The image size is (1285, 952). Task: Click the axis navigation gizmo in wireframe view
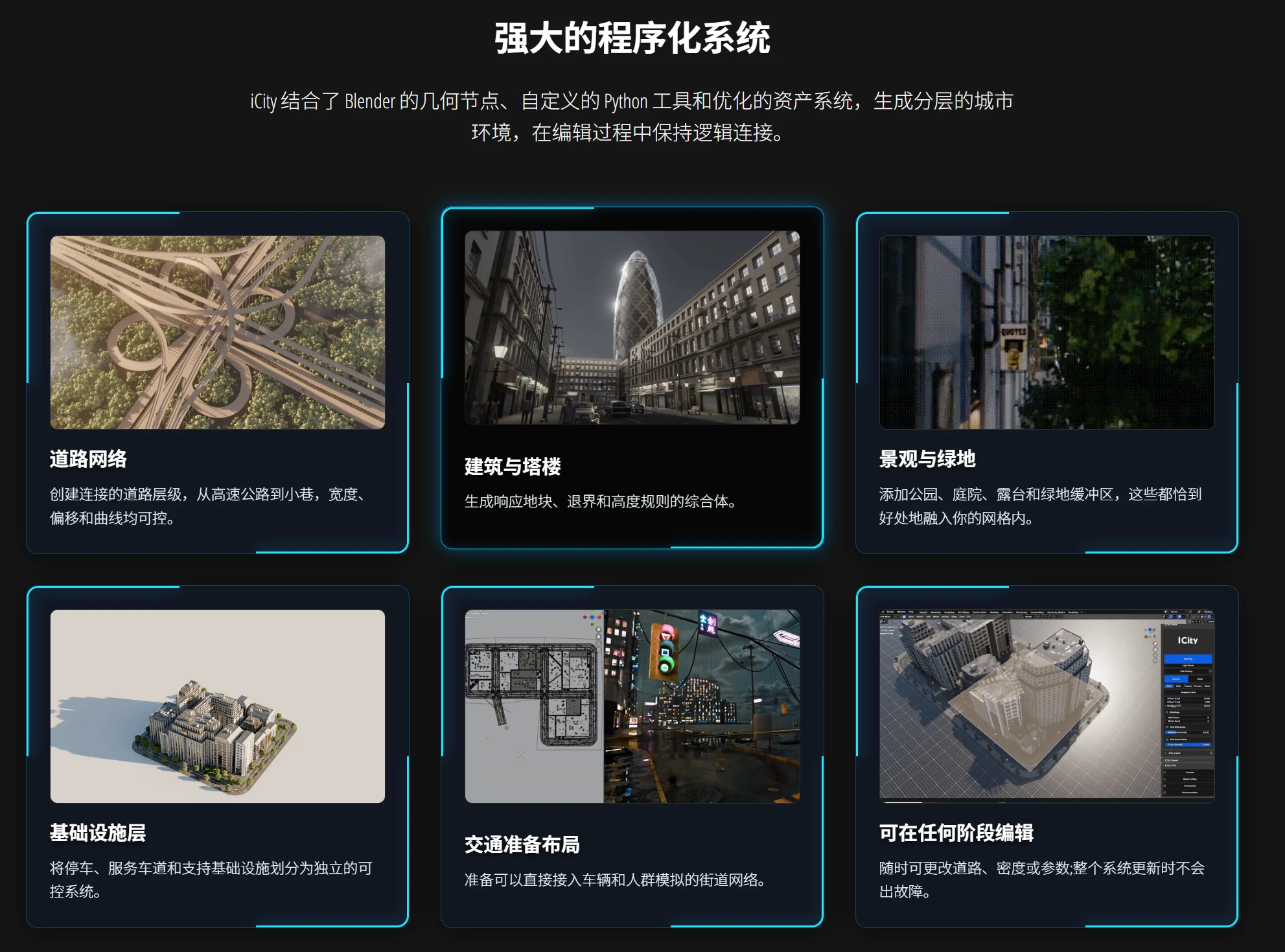coord(591,616)
